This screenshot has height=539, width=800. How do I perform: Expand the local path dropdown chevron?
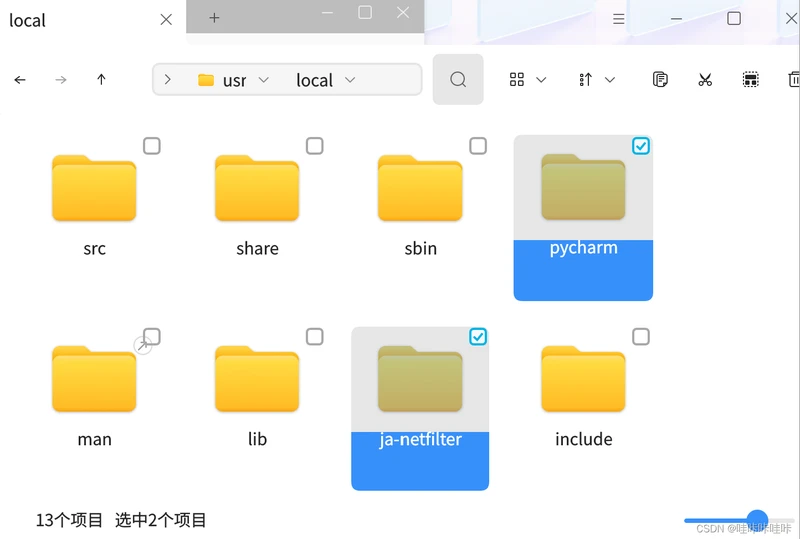coord(350,80)
